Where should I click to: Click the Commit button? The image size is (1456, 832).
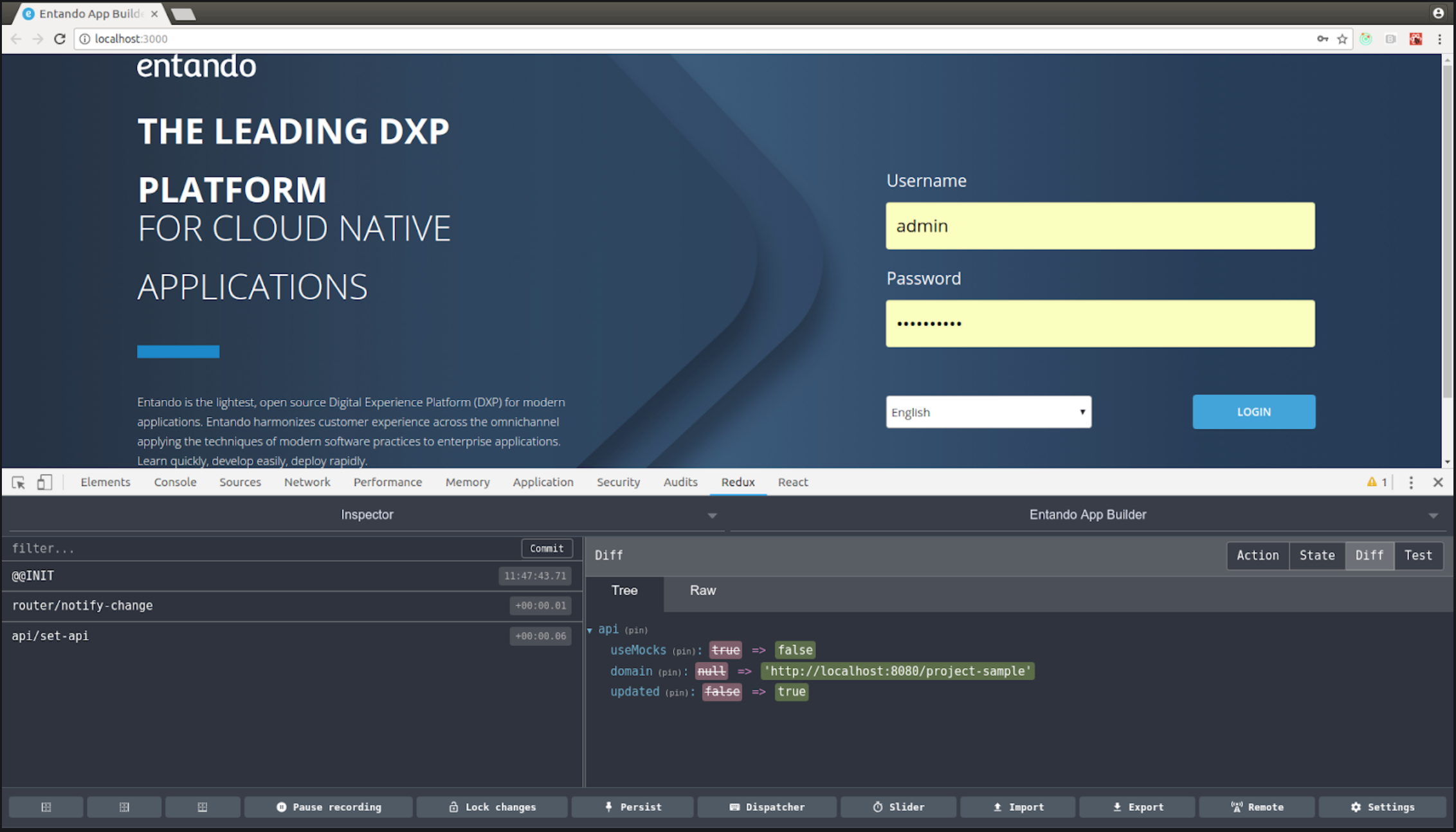click(x=547, y=548)
